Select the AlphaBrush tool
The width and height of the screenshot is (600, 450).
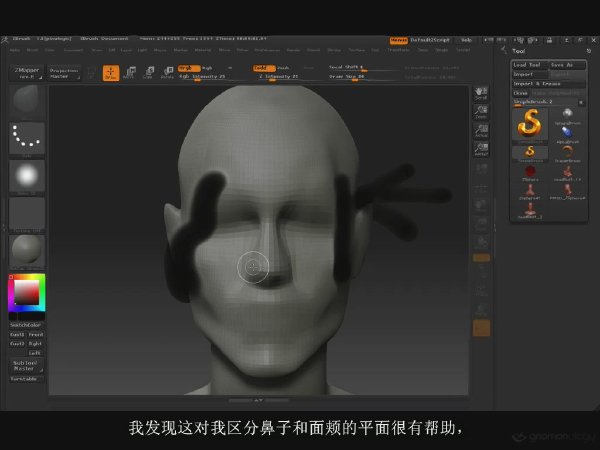click(567, 135)
